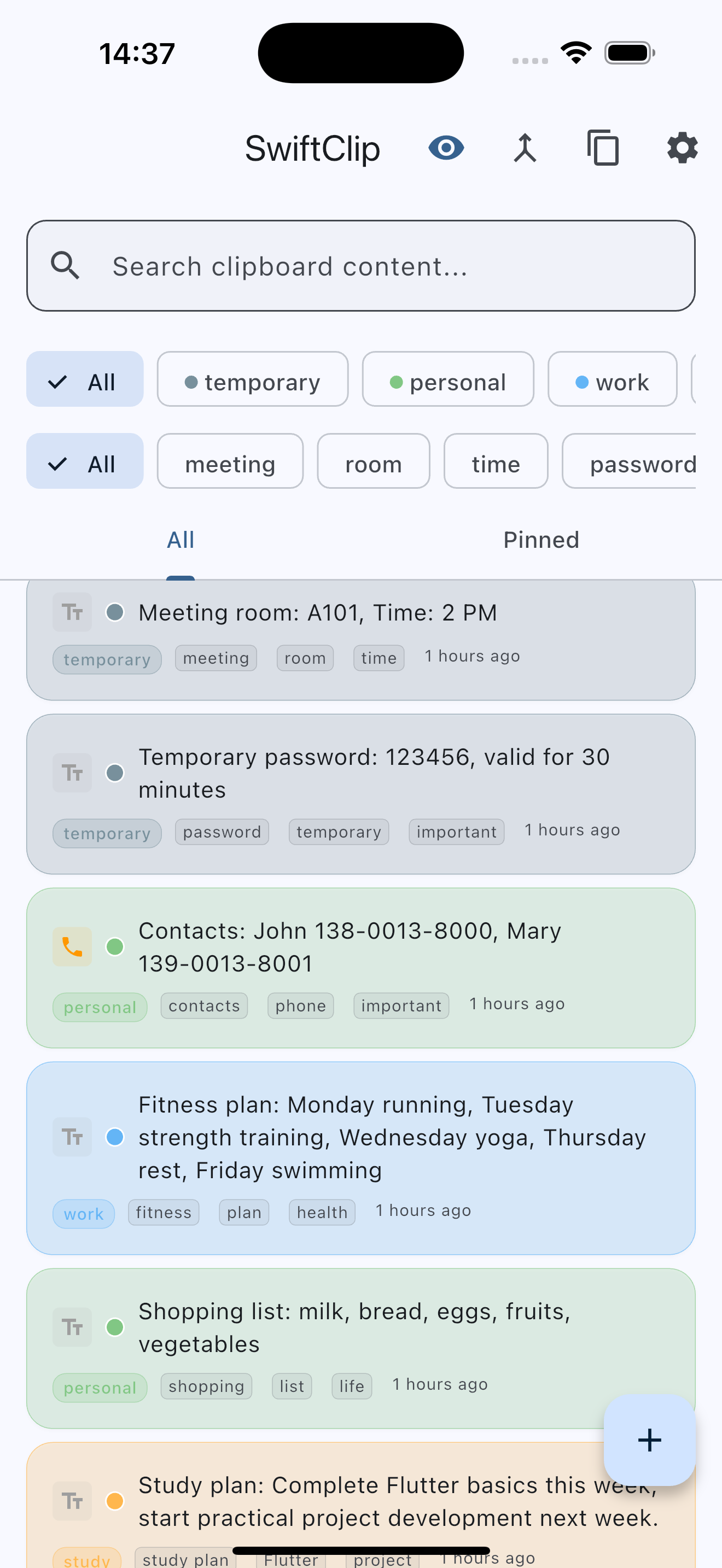The width and height of the screenshot is (722, 1568).
Task: Switch to the Pinned tab
Action: click(x=541, y=540)
